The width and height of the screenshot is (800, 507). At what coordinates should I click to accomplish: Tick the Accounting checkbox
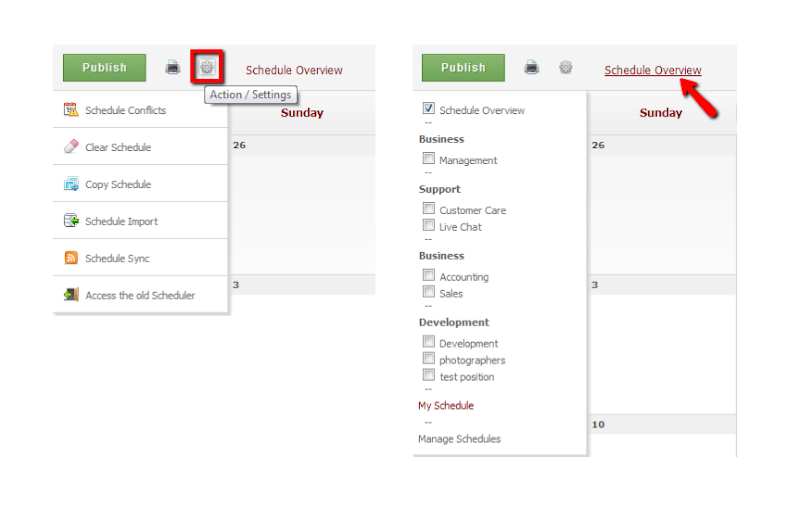[429, 275]
